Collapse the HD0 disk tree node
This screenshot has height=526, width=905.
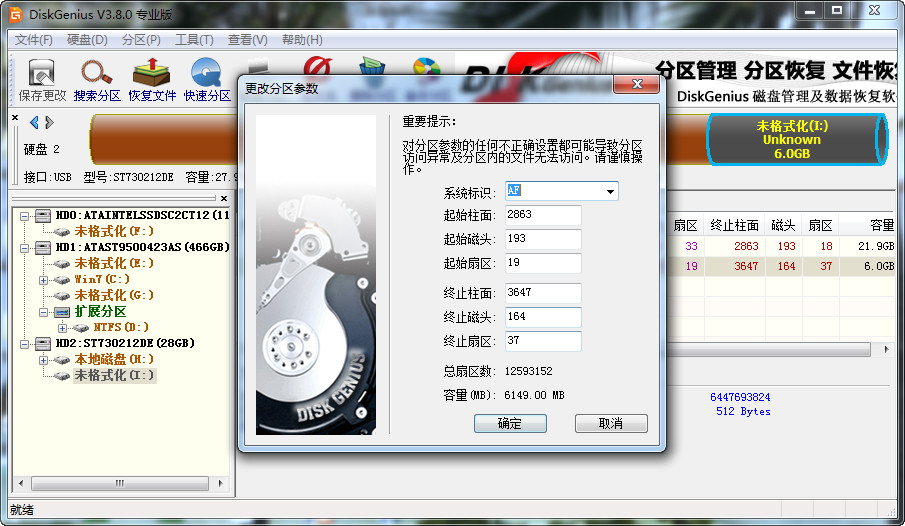[24, 216]
